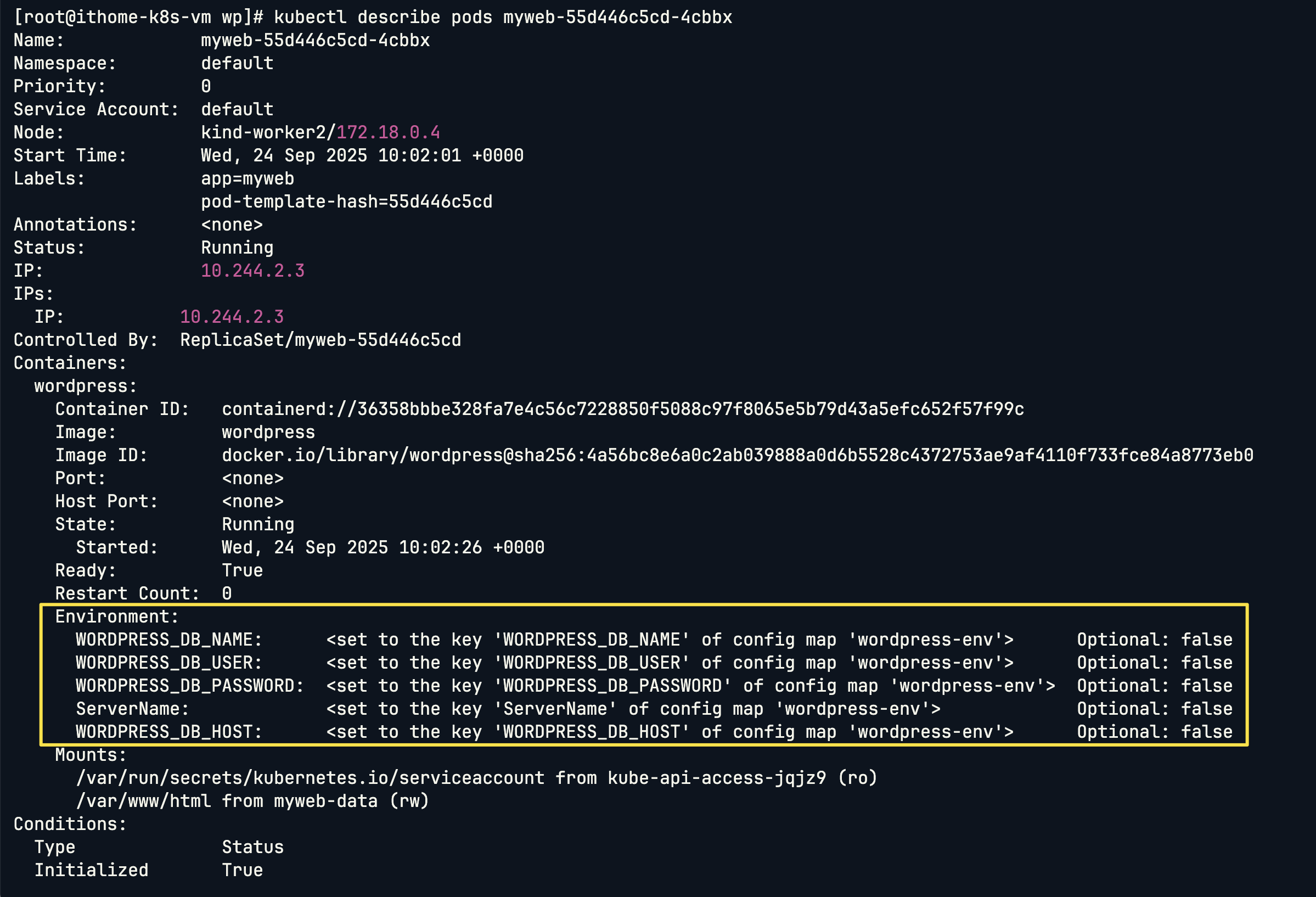Click the pod IP under IPs section
The width and height of the screenshot is (1316, 897).
(232, 317)
